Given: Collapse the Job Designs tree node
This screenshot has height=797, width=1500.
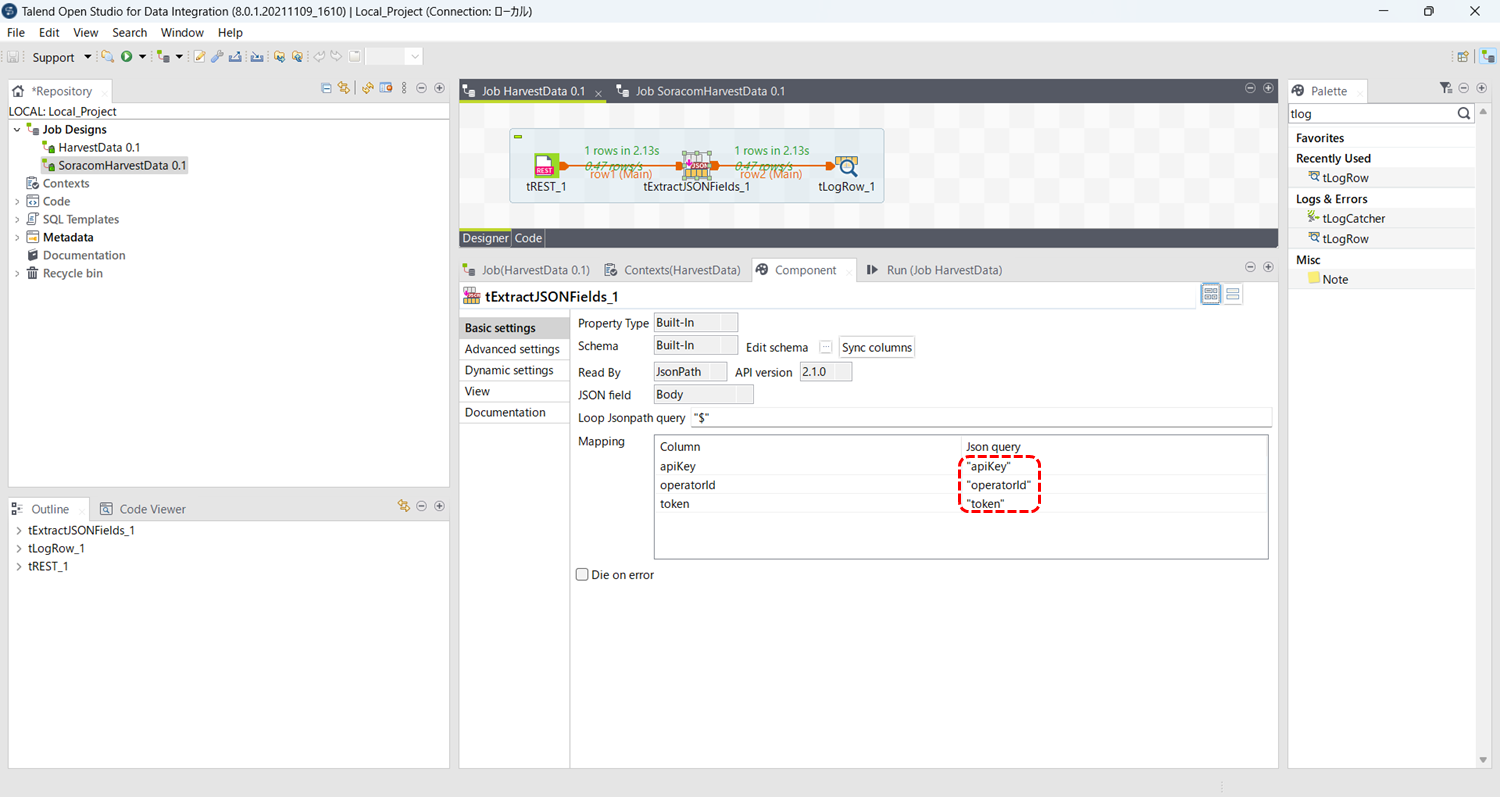Looking at the screenshot, I should 17,130.
